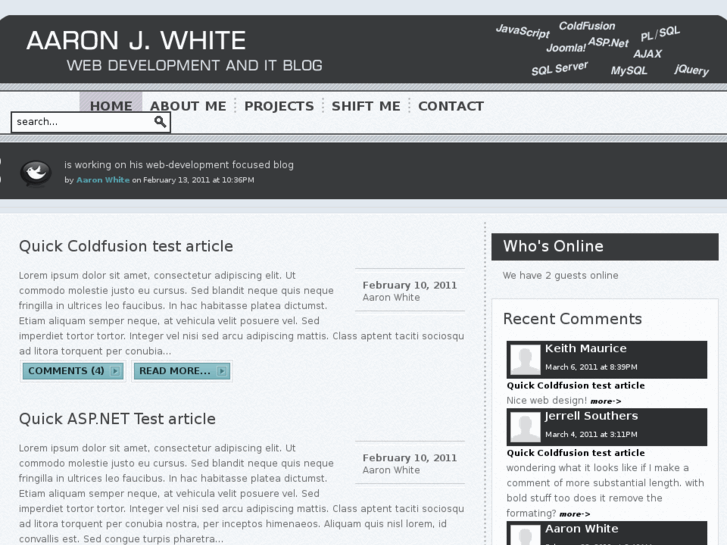Image resolution: width=727 pixels, height=545 pixels.
Task: Click the JavaScript tag in header
Action: 523,31
